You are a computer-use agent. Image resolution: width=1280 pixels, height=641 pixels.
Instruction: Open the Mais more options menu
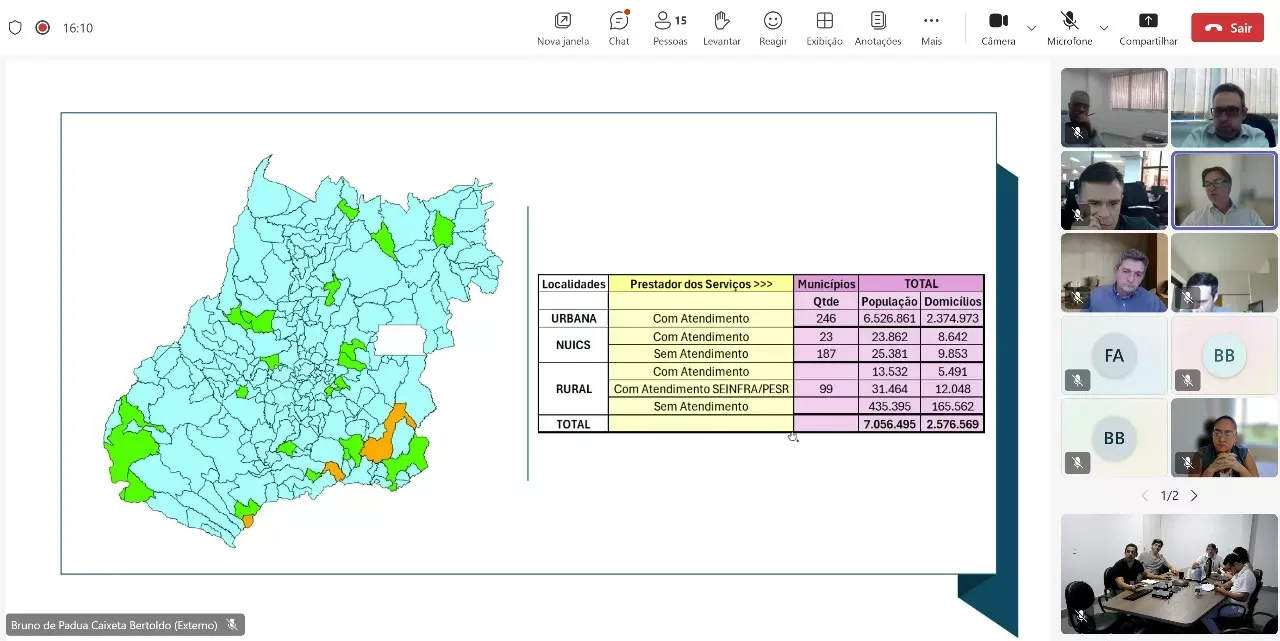click(931, 28)
